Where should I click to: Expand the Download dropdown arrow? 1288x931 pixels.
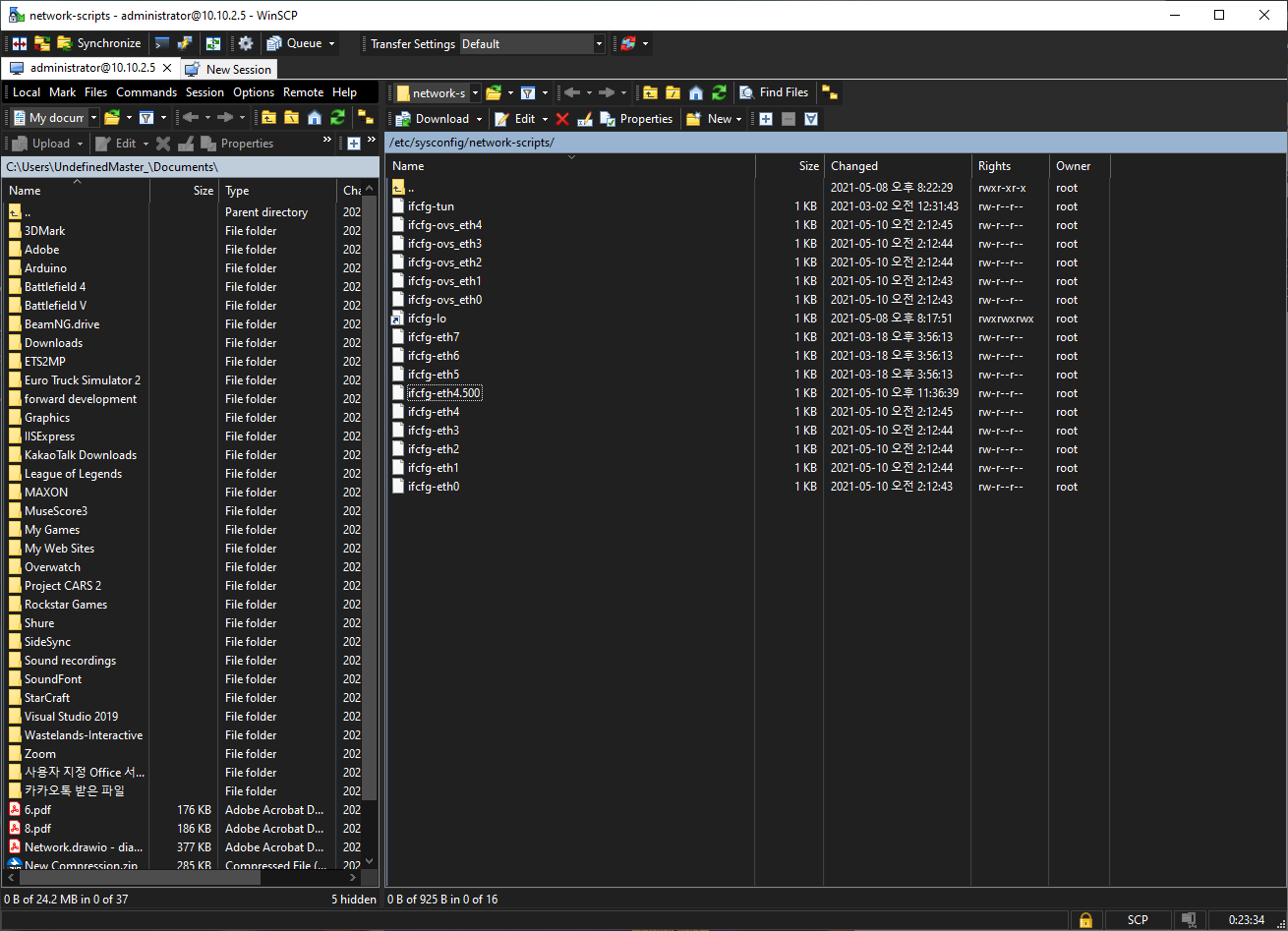click(x=480, y=119)
